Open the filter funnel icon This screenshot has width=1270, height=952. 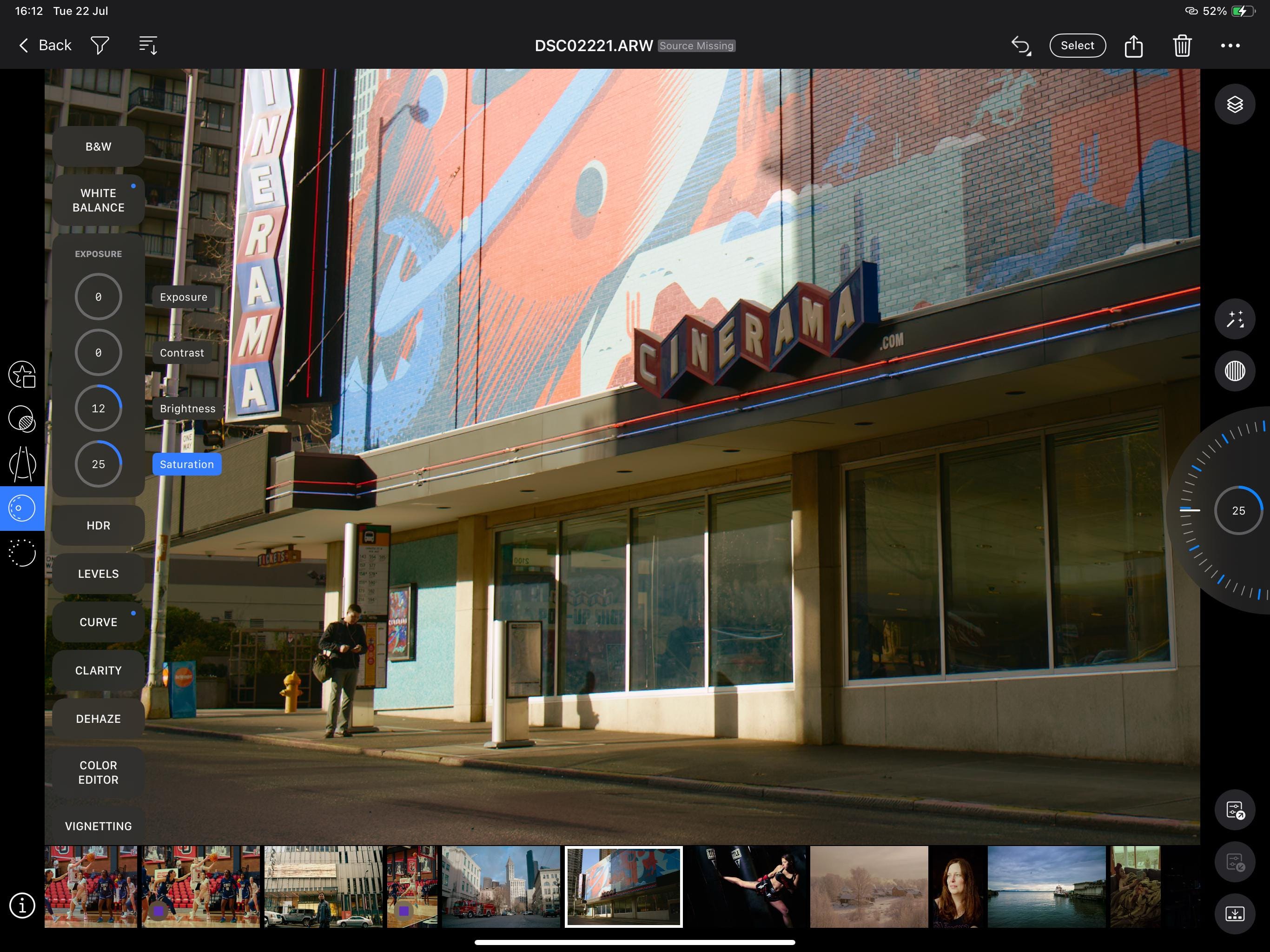(100, 46)
